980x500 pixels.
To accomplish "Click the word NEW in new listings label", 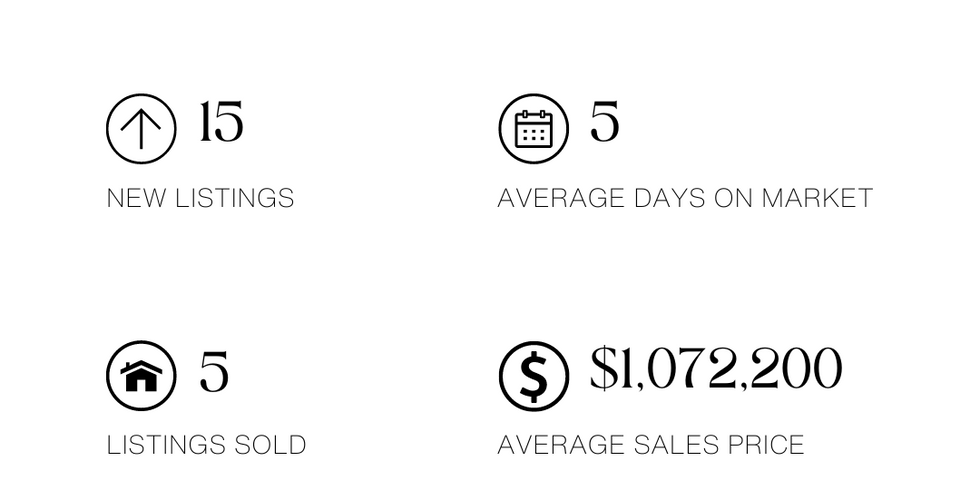I will [137, 198].
